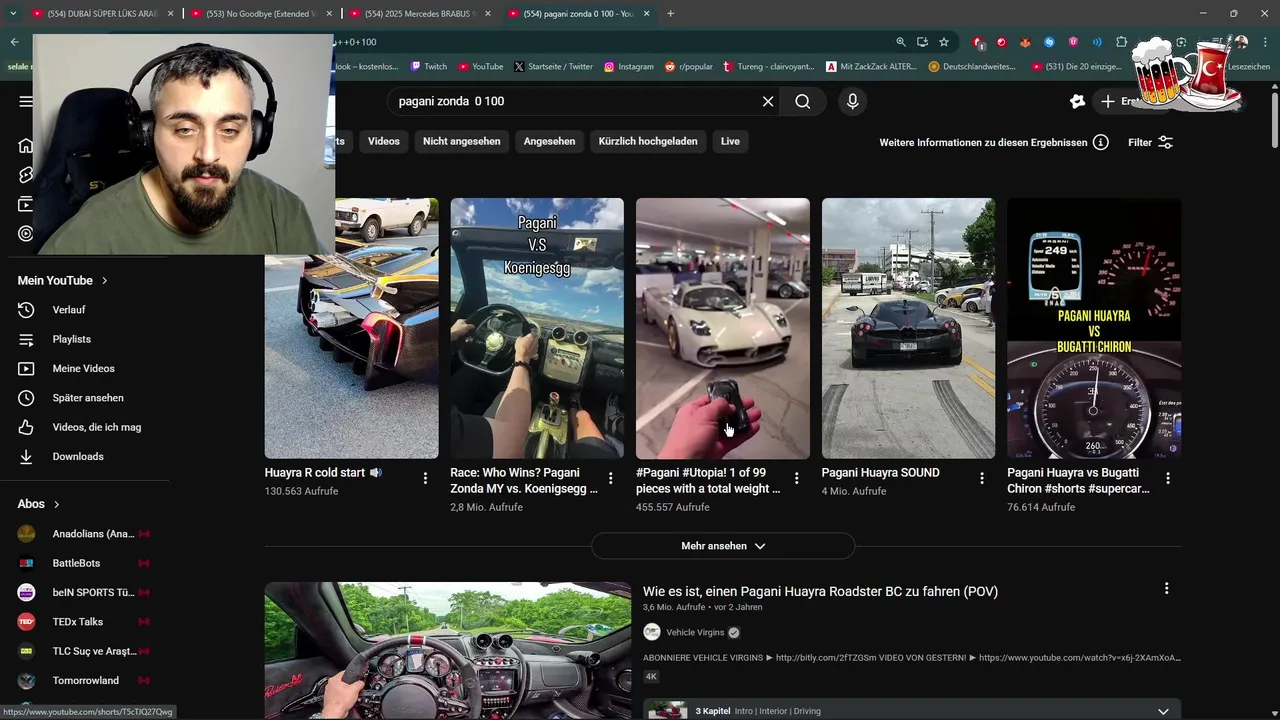Expand the Mein YouTube section arrow
The width and height of the screenshot is (1280, 720).
pos(104,281)
